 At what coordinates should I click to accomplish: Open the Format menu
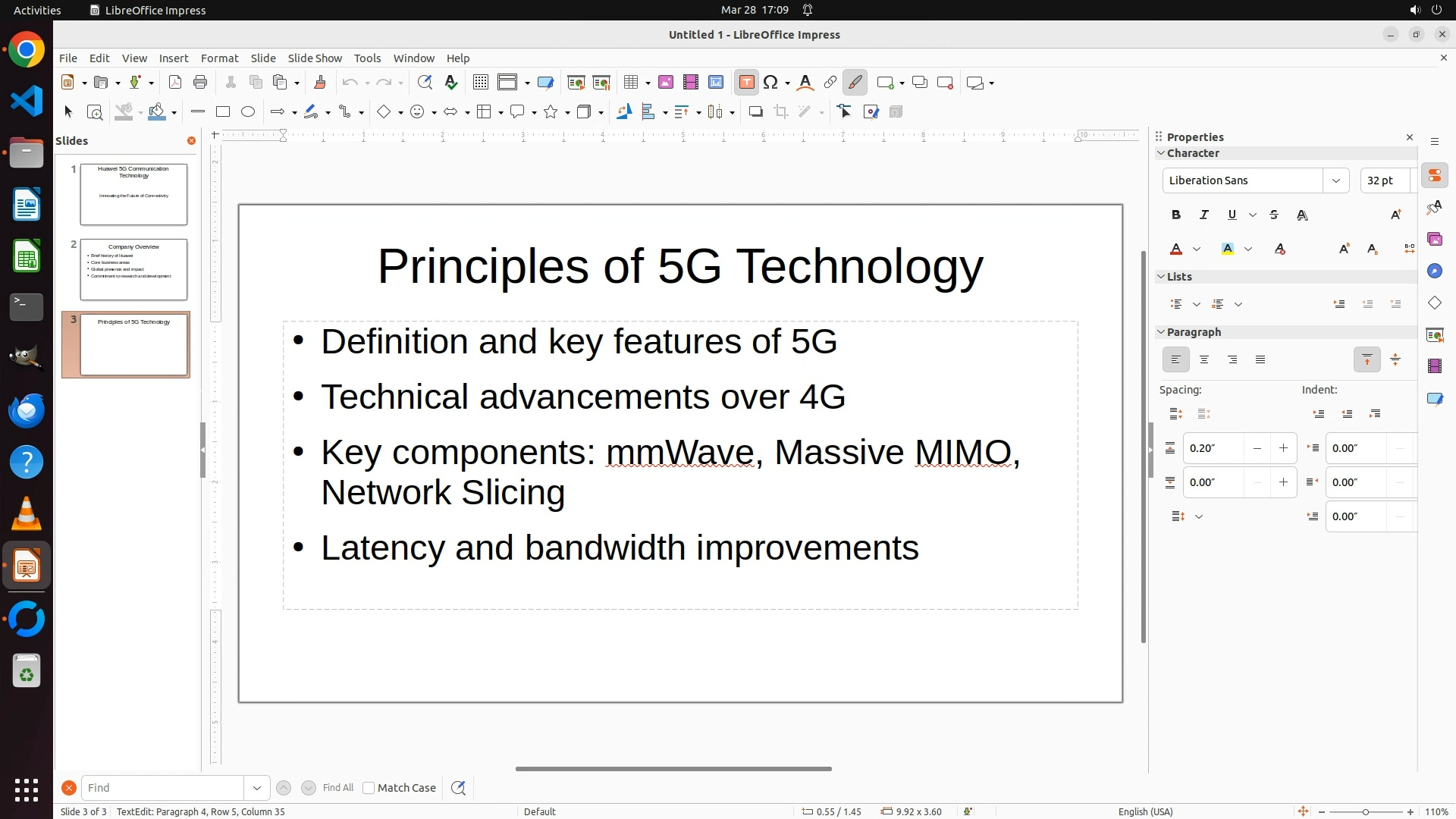click(x=219, y=58)
